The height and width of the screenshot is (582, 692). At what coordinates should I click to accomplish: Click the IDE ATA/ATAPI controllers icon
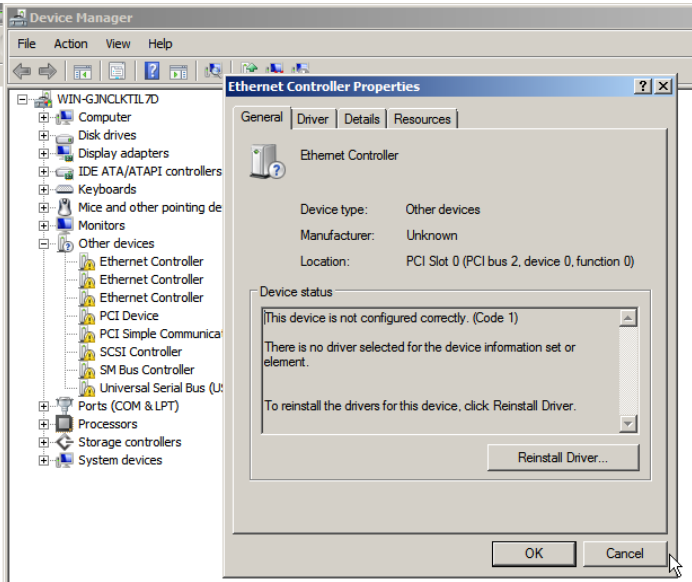click(64, 173)
